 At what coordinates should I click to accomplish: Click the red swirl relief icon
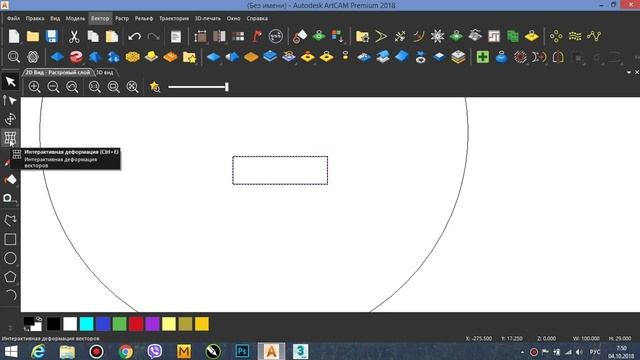tap(76, 57)
